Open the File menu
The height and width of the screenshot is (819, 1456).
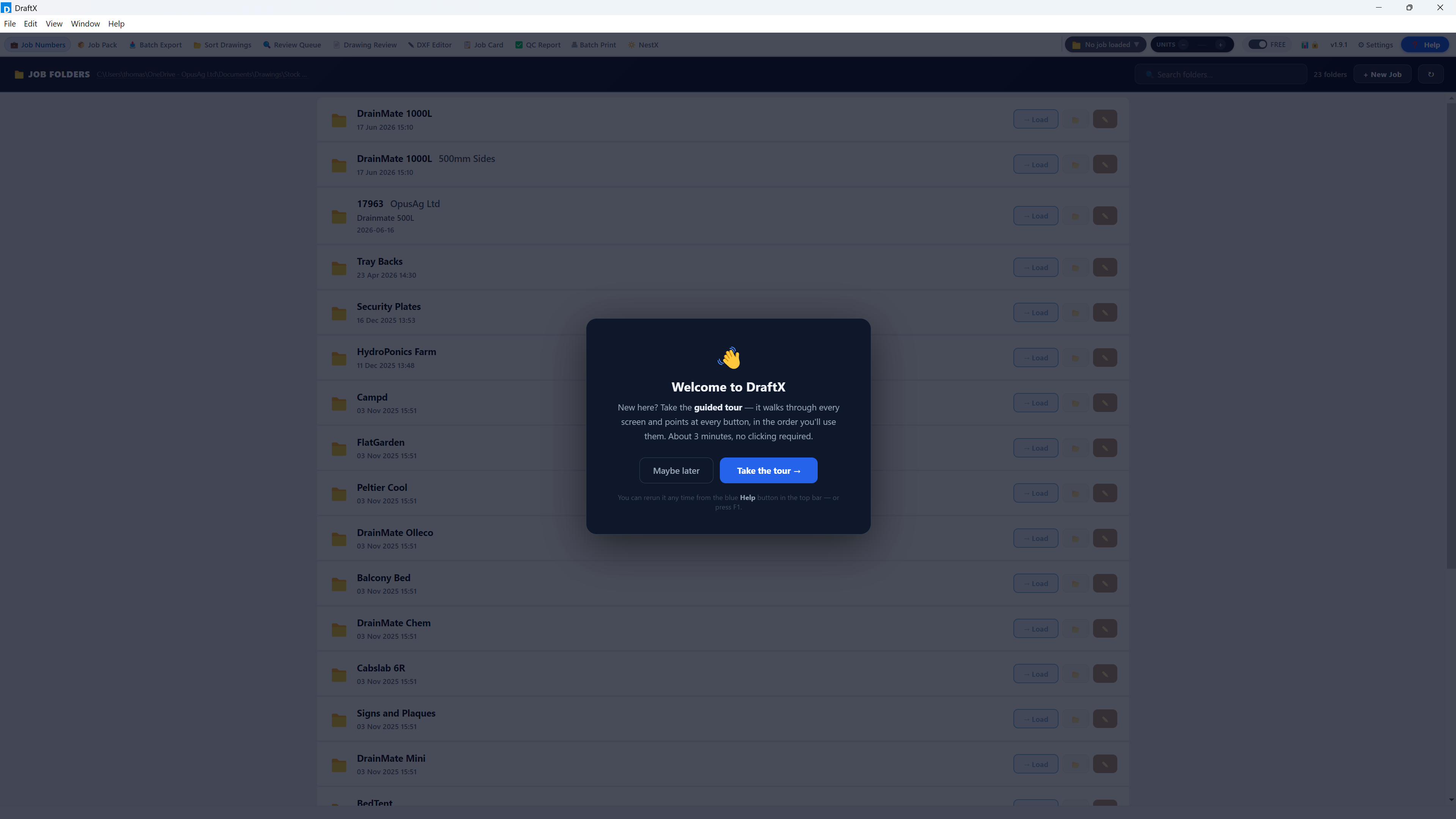(9, 24)
